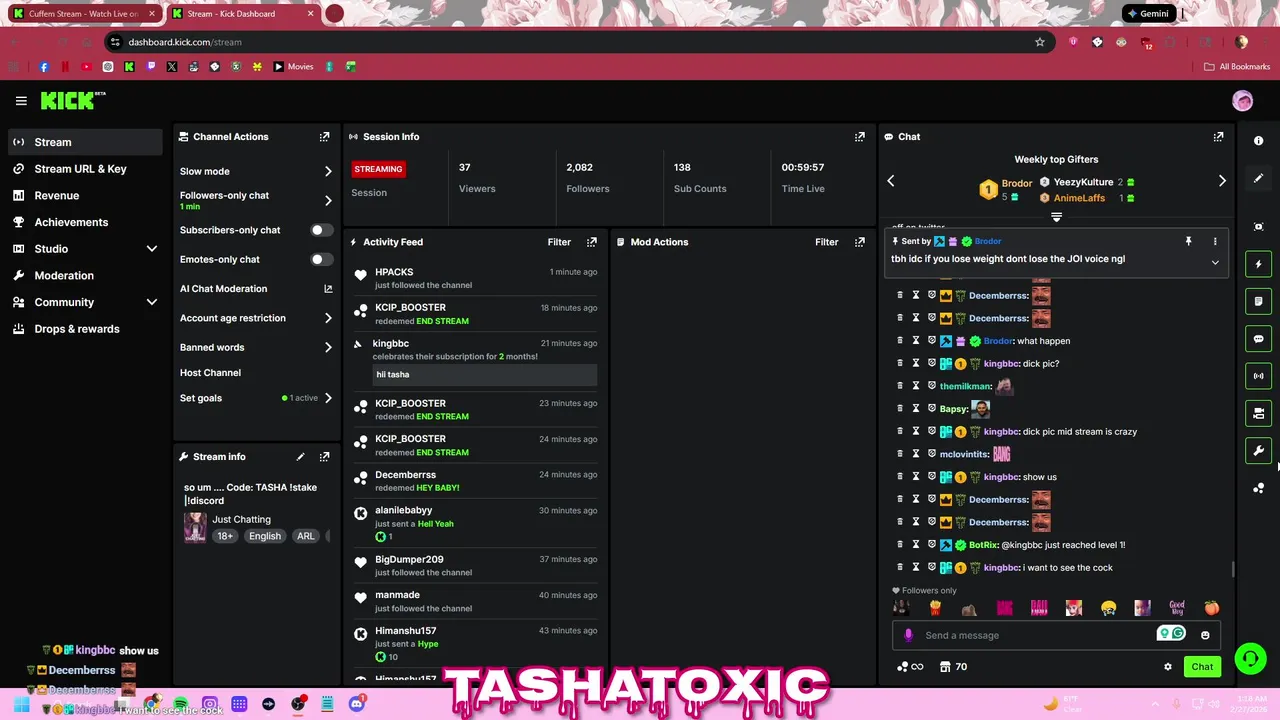Screen dimensions: 1280x720
Task: Click the shop icon showing 70
Action: [954, 667]
